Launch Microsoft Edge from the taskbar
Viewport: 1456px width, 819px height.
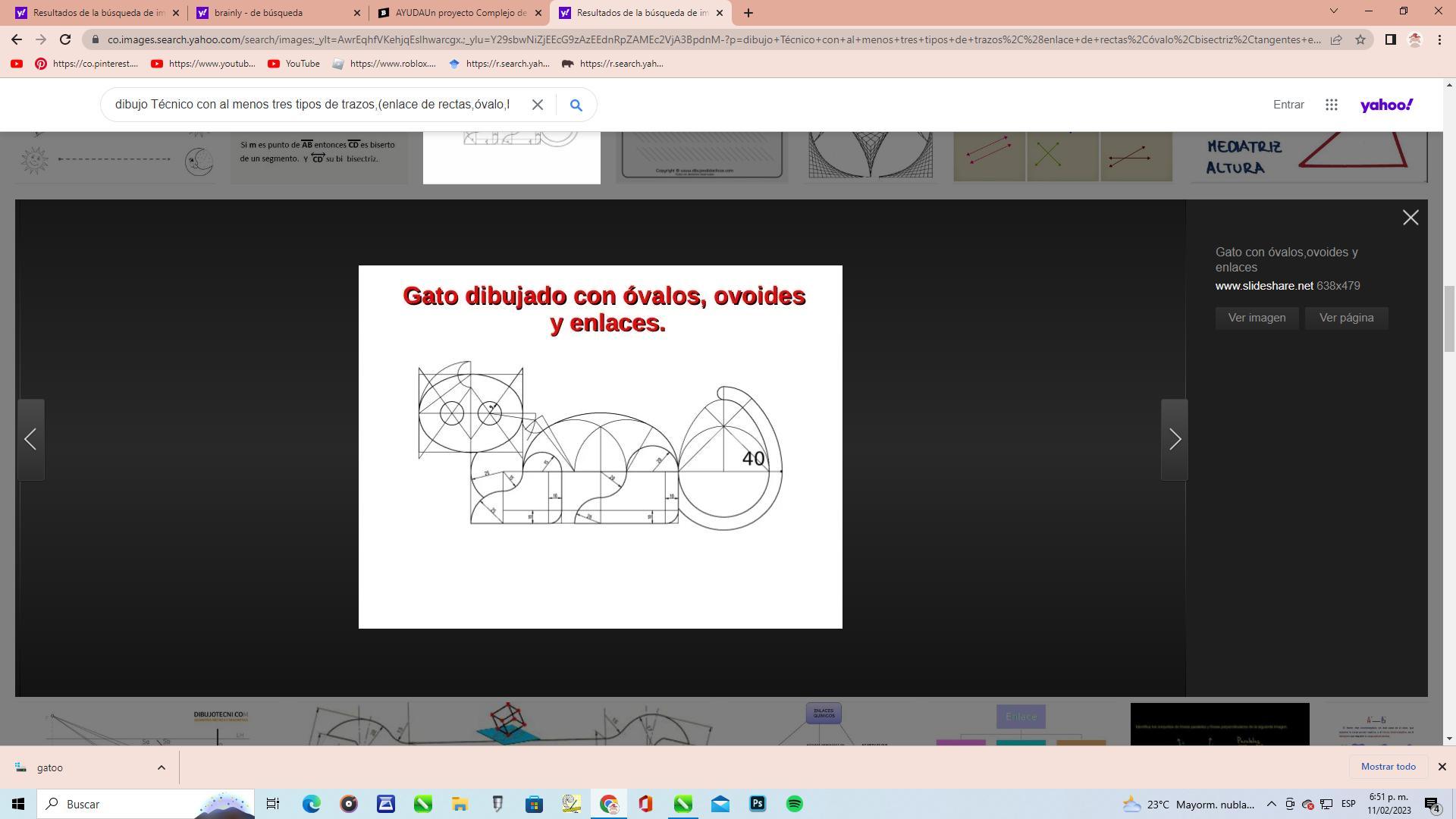[312, 804]
